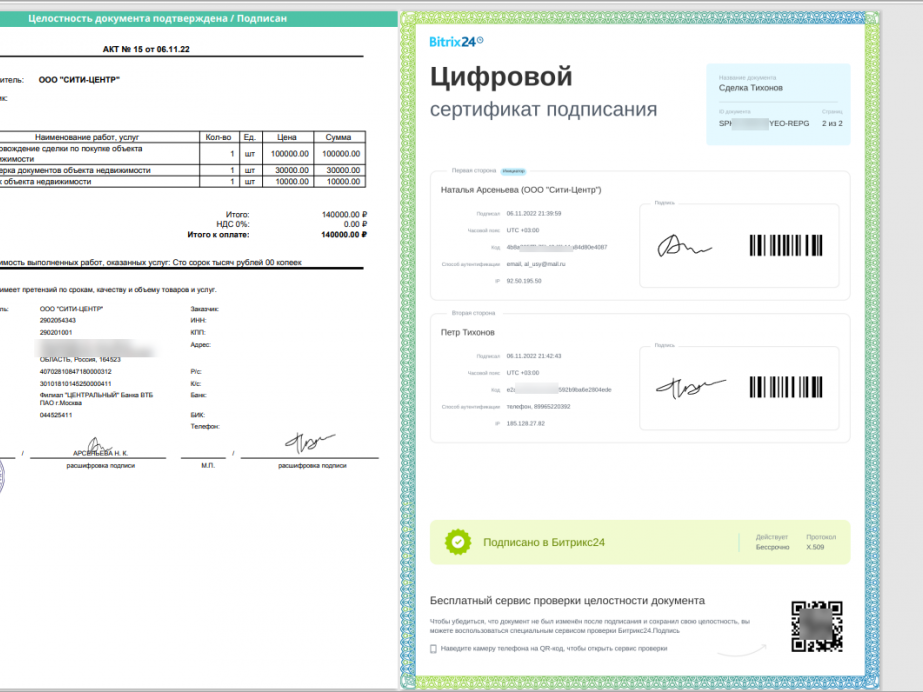
Task: Click the barcode in the first party box
Action: tap(786, 245)
